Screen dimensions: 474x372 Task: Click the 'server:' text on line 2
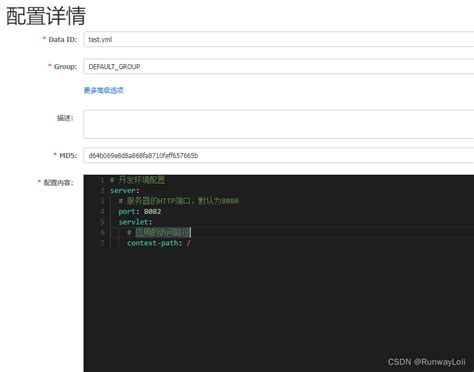coord(125,191)
